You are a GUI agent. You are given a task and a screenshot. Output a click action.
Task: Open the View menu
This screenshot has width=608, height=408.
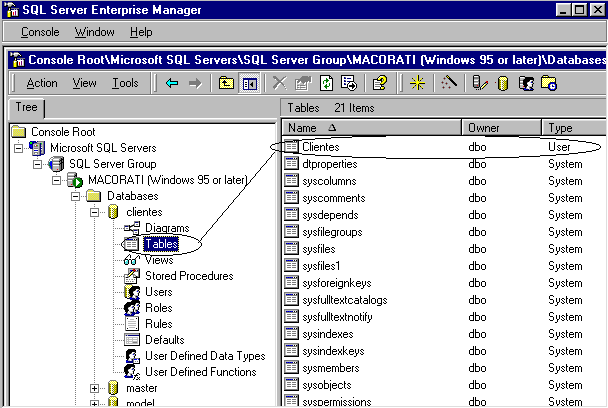tap(85, 83)
